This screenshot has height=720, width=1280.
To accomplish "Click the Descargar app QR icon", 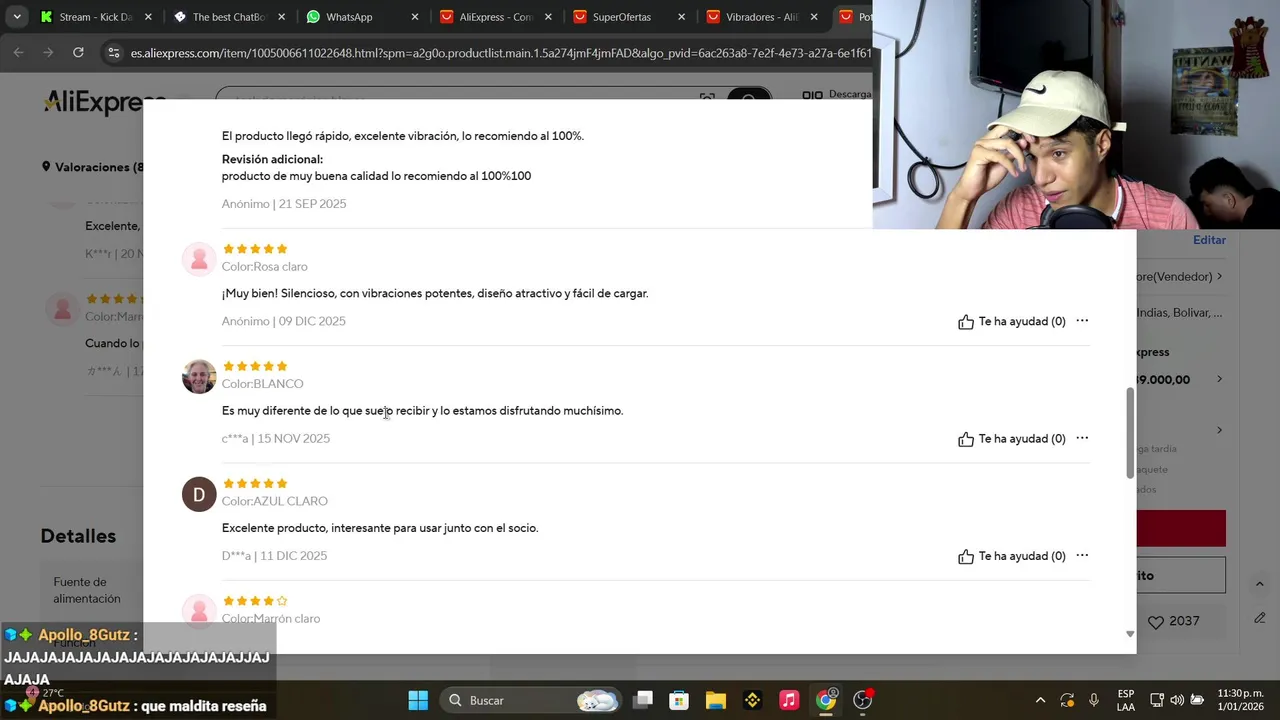I will pyautogui.click(x=812, y=95).
